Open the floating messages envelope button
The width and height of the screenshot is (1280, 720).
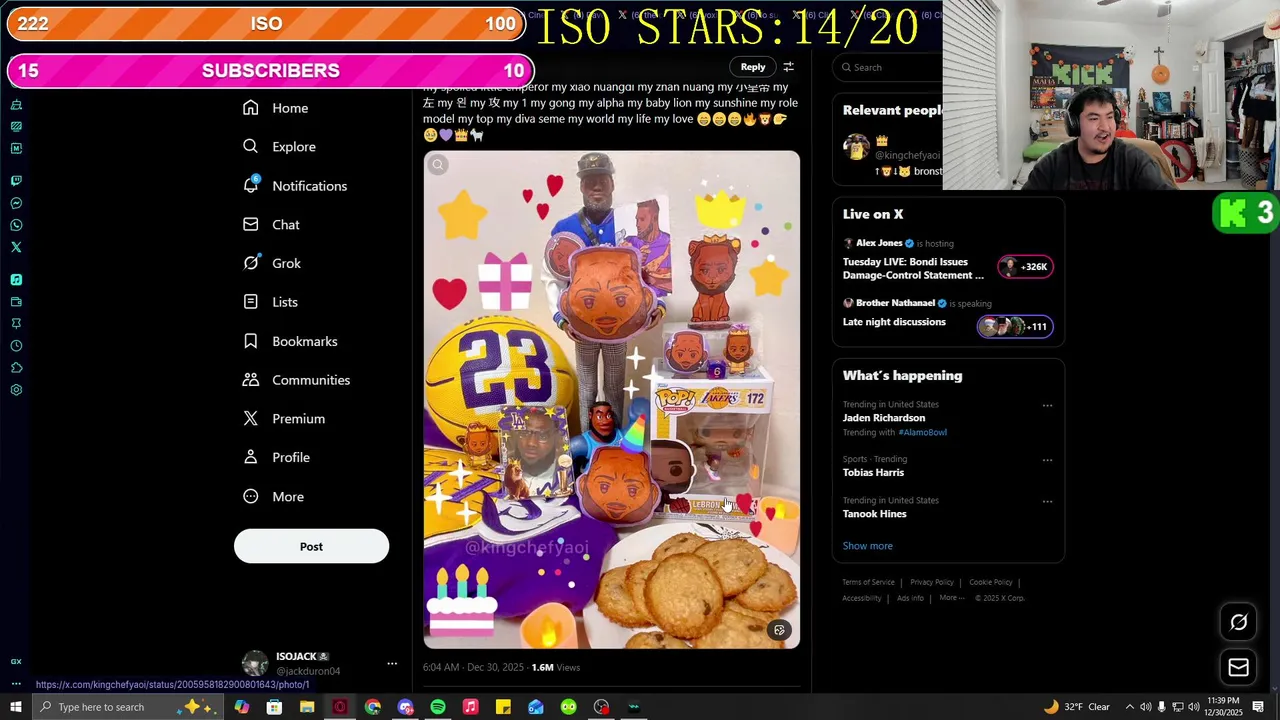click(1238, 667)
